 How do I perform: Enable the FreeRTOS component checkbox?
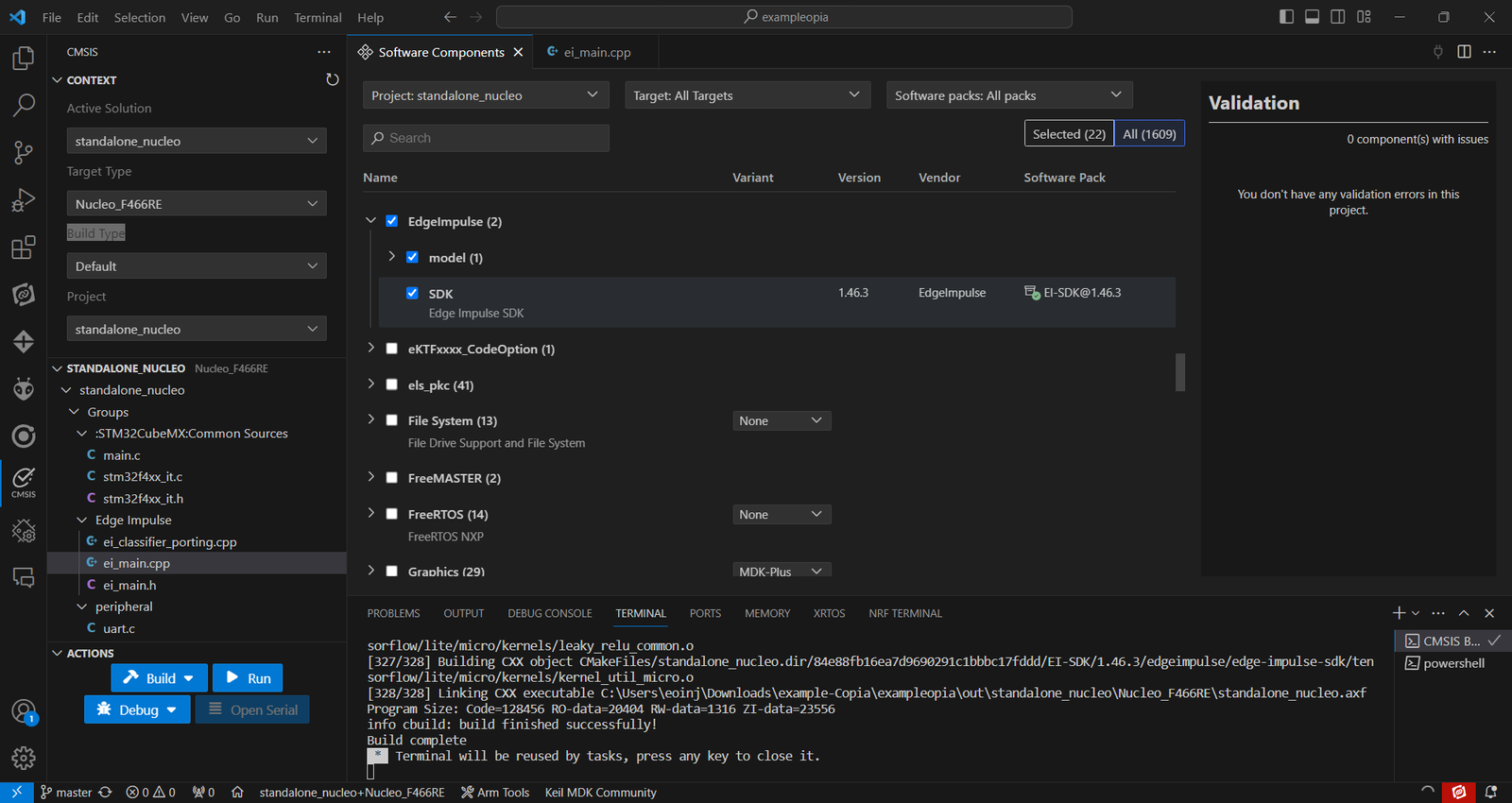click(x=391, y=514)
